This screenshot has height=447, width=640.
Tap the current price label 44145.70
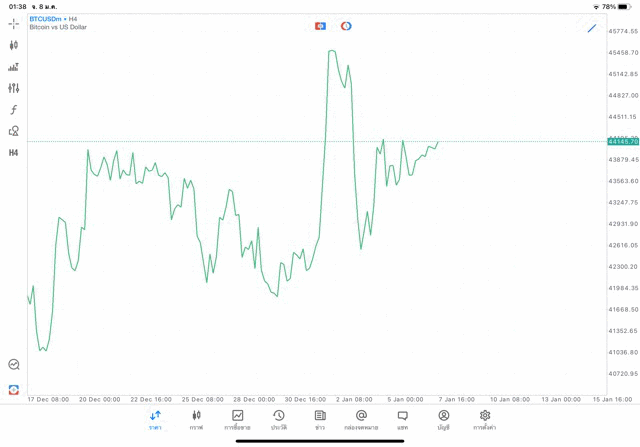(623, 142)
